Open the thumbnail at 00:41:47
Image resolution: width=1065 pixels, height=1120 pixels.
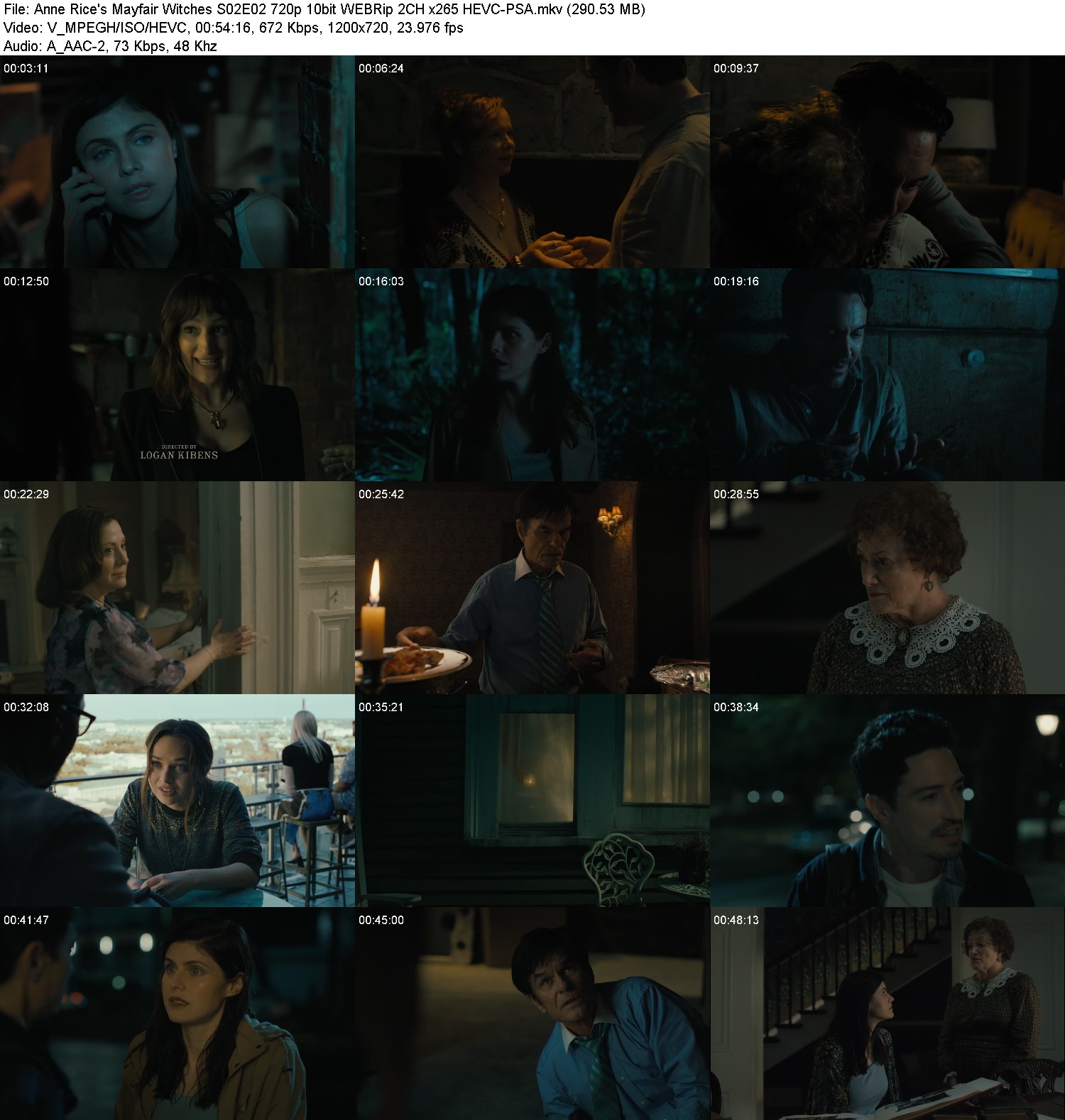[177, 1014]
